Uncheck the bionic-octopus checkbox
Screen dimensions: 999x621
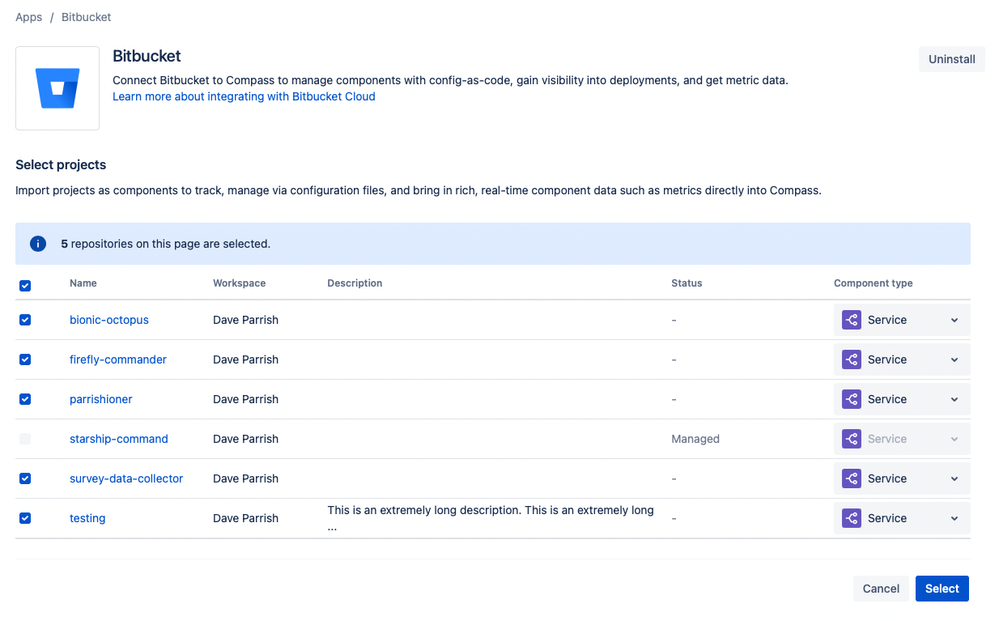[x=25, y=320]
